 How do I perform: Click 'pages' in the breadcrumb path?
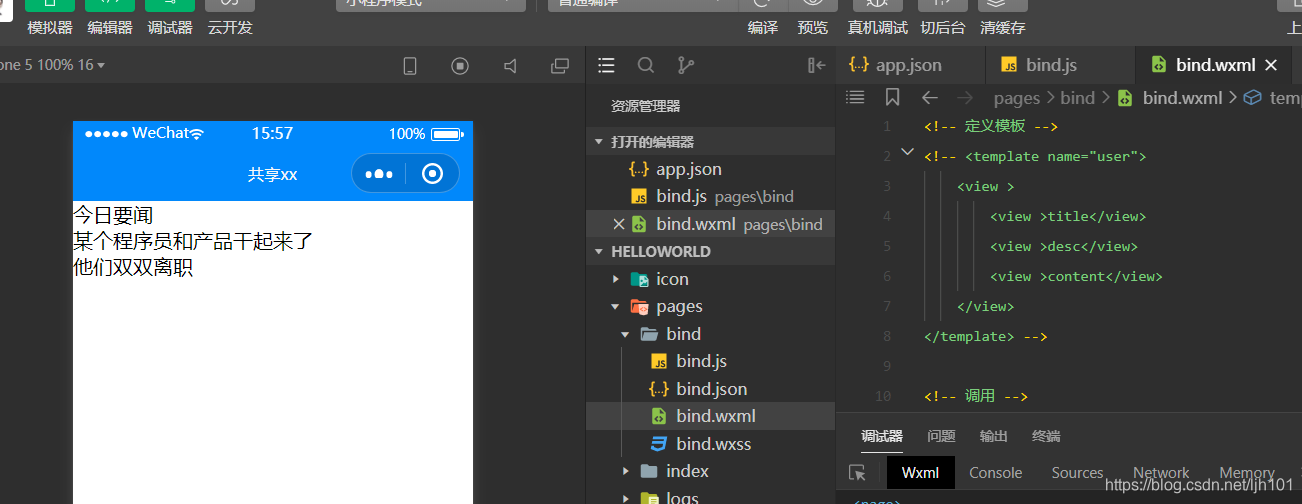pos(1017,97)
